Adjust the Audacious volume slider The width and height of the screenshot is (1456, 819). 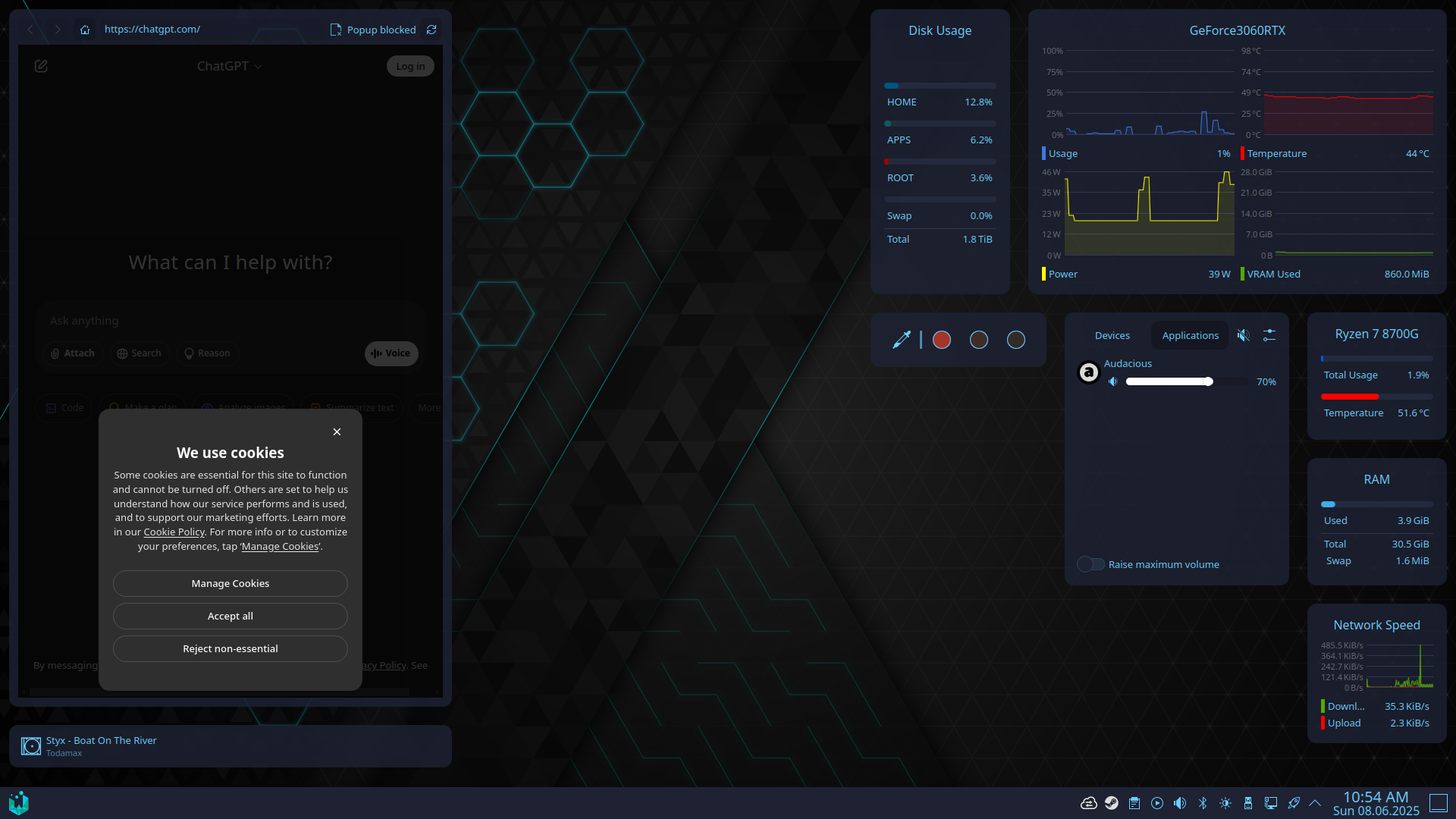(1186, 382)
